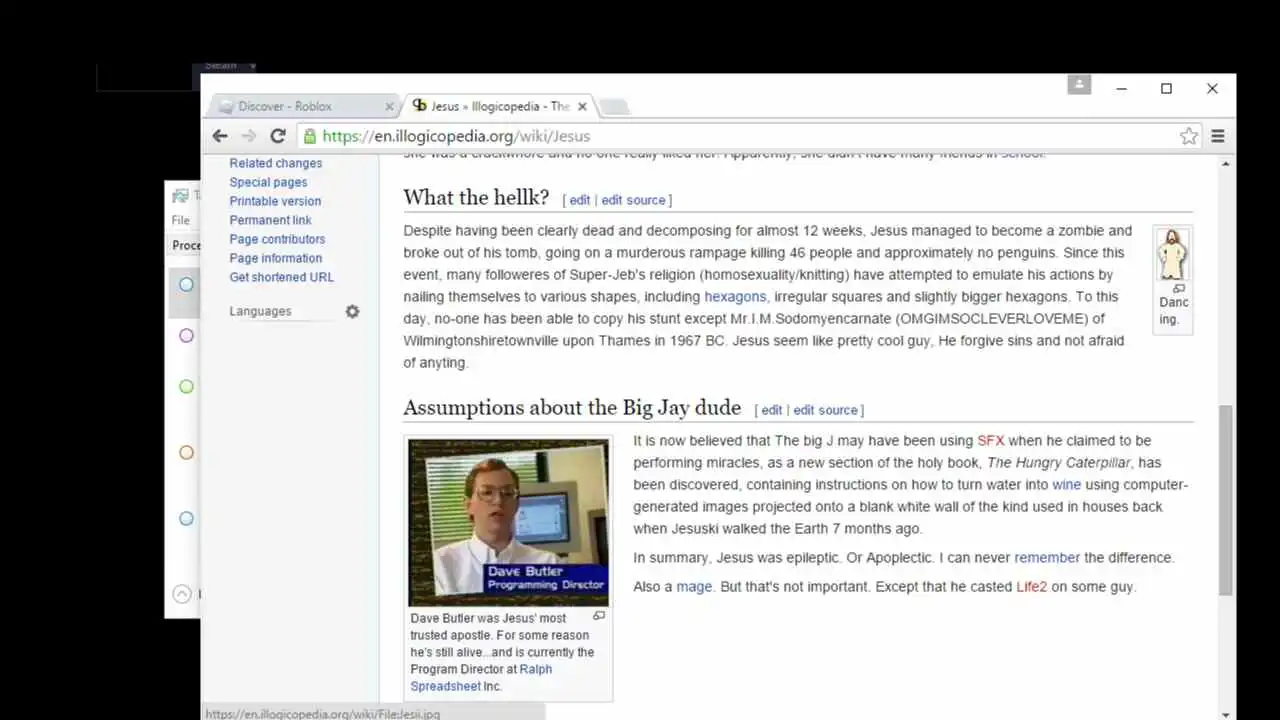Screen dimensions: 1280x720
Task: Open Ralph Spreadsheet link in caption
Action: 481,678
